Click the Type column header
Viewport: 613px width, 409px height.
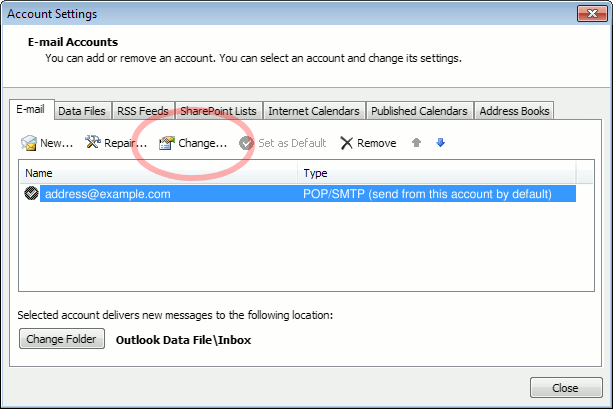pos(436,173)
